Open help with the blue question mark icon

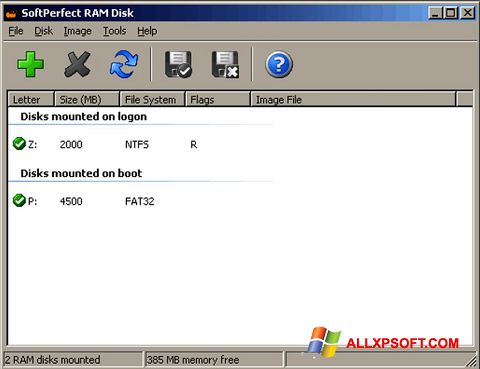point(279,64)
